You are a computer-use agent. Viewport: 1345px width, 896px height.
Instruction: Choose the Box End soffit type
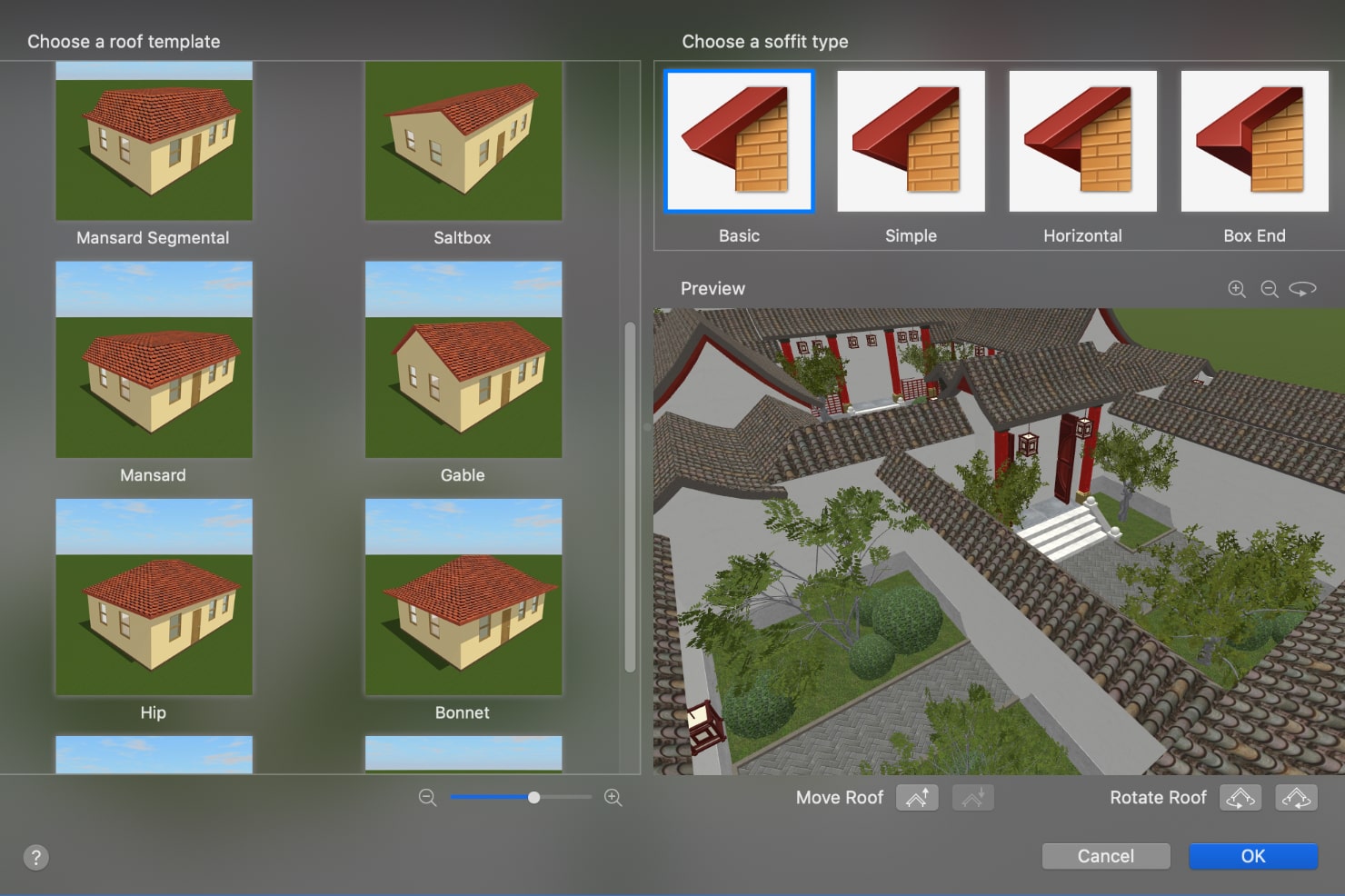click(x=1254, y=141)
